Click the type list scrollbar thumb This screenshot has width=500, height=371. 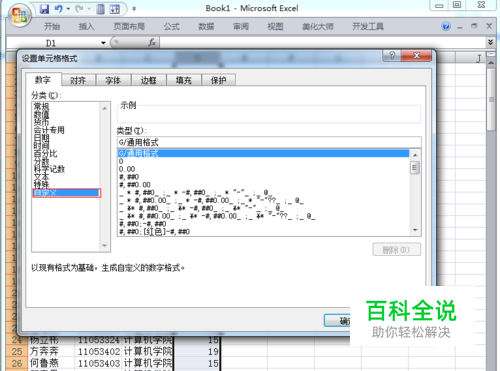415,167
